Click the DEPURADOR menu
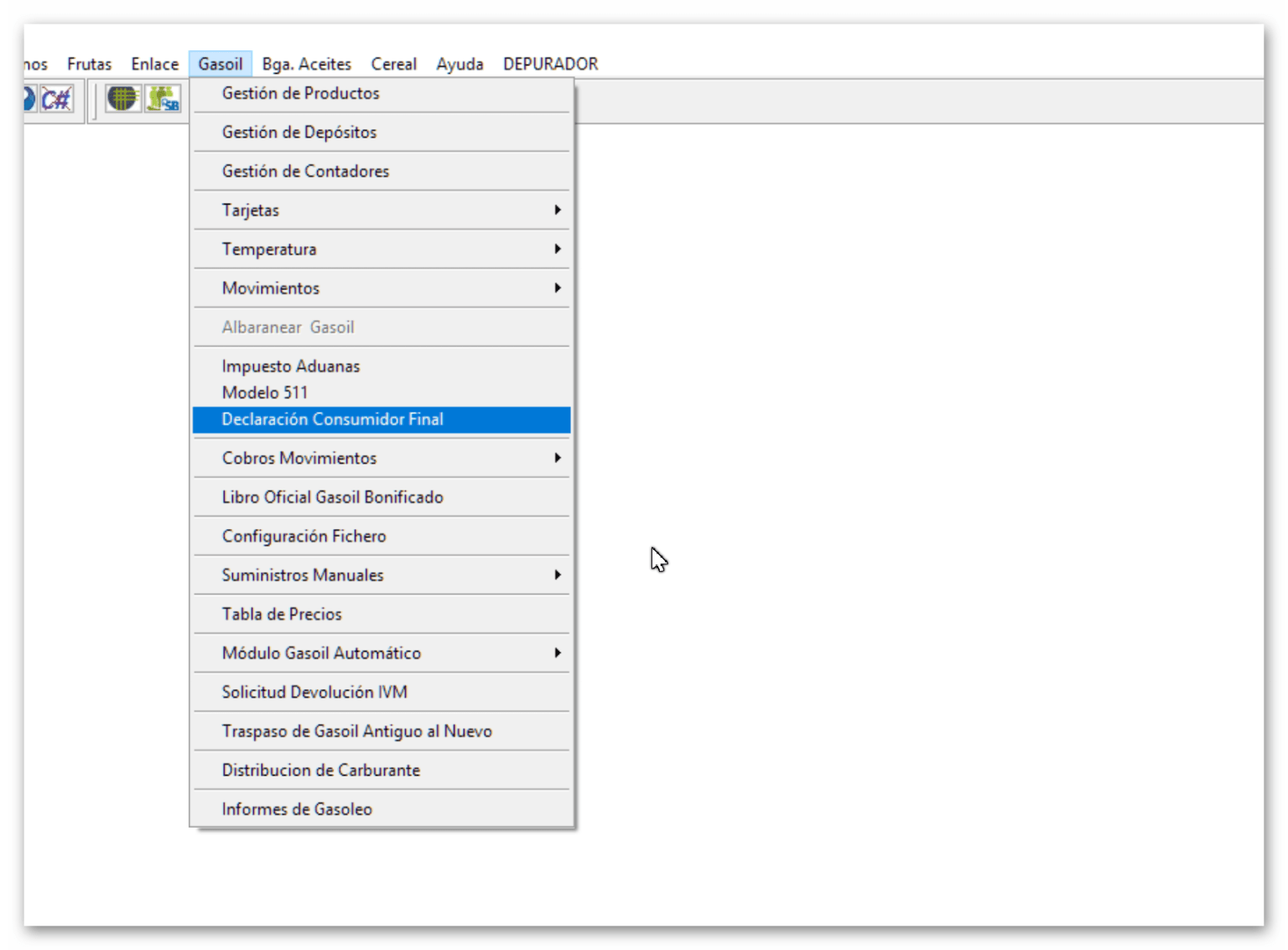The height and width of the screenshot is (950, 1288). click(x=550, y=64)
